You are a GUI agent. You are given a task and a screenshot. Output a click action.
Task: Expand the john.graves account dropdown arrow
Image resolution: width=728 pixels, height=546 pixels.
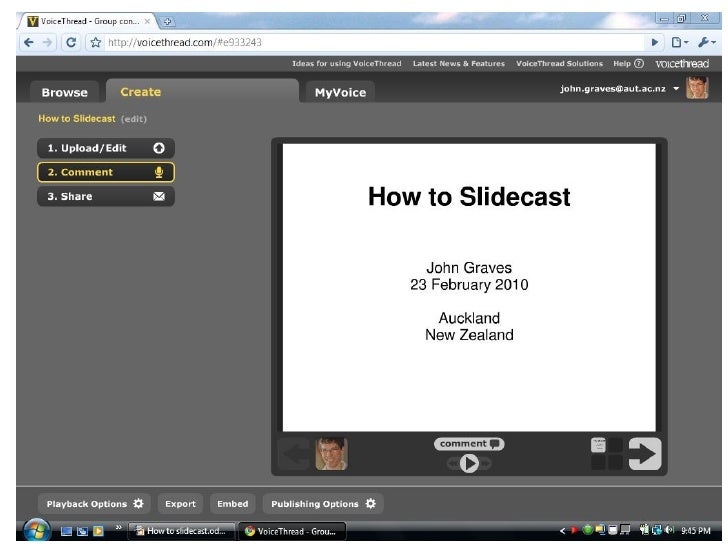tap(676, 89)
